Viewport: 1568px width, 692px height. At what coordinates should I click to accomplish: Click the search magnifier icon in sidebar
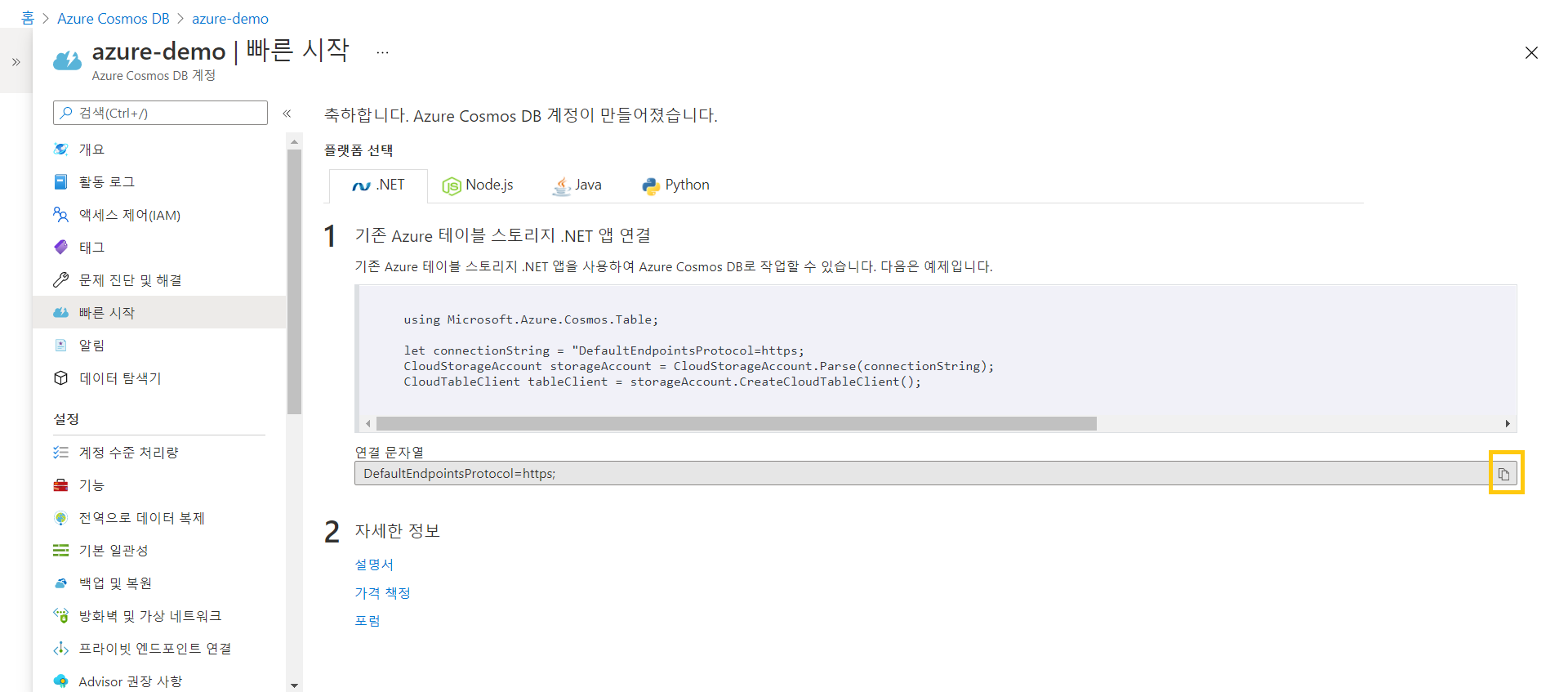pos(66,113)
